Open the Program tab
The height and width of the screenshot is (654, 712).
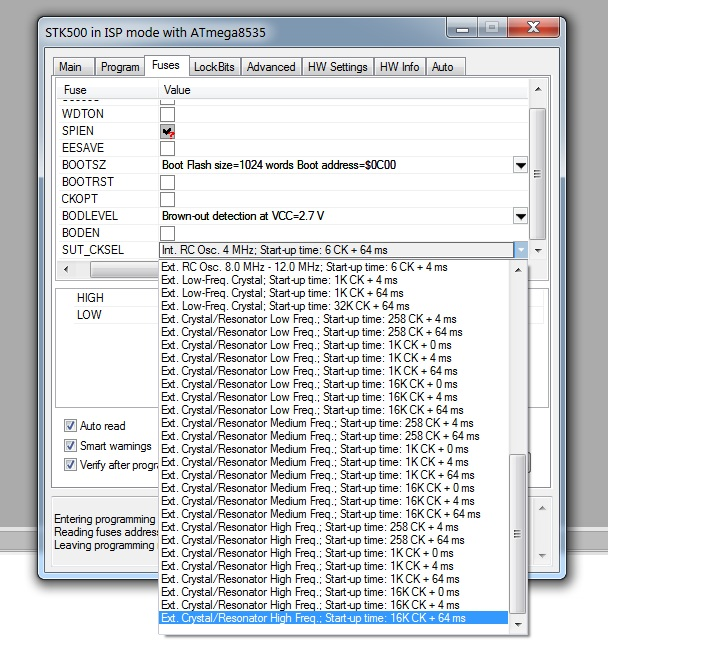point(119,67)
